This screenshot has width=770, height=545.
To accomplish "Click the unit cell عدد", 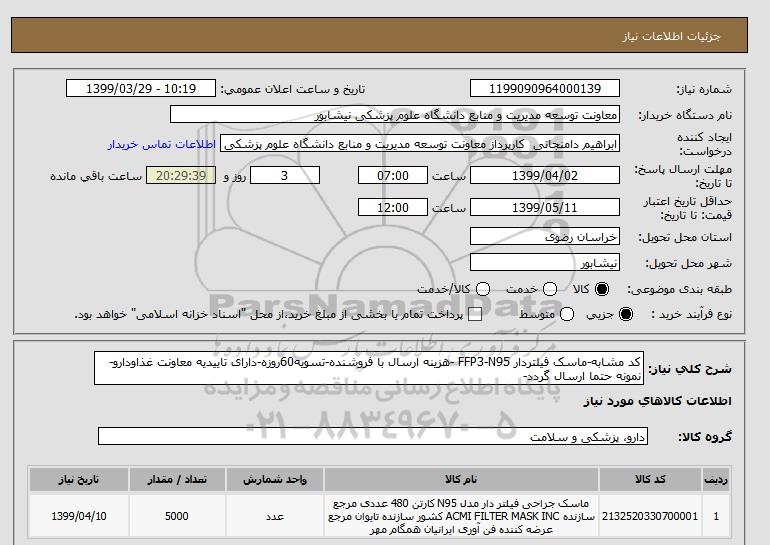I will click(x=275, y=517).
